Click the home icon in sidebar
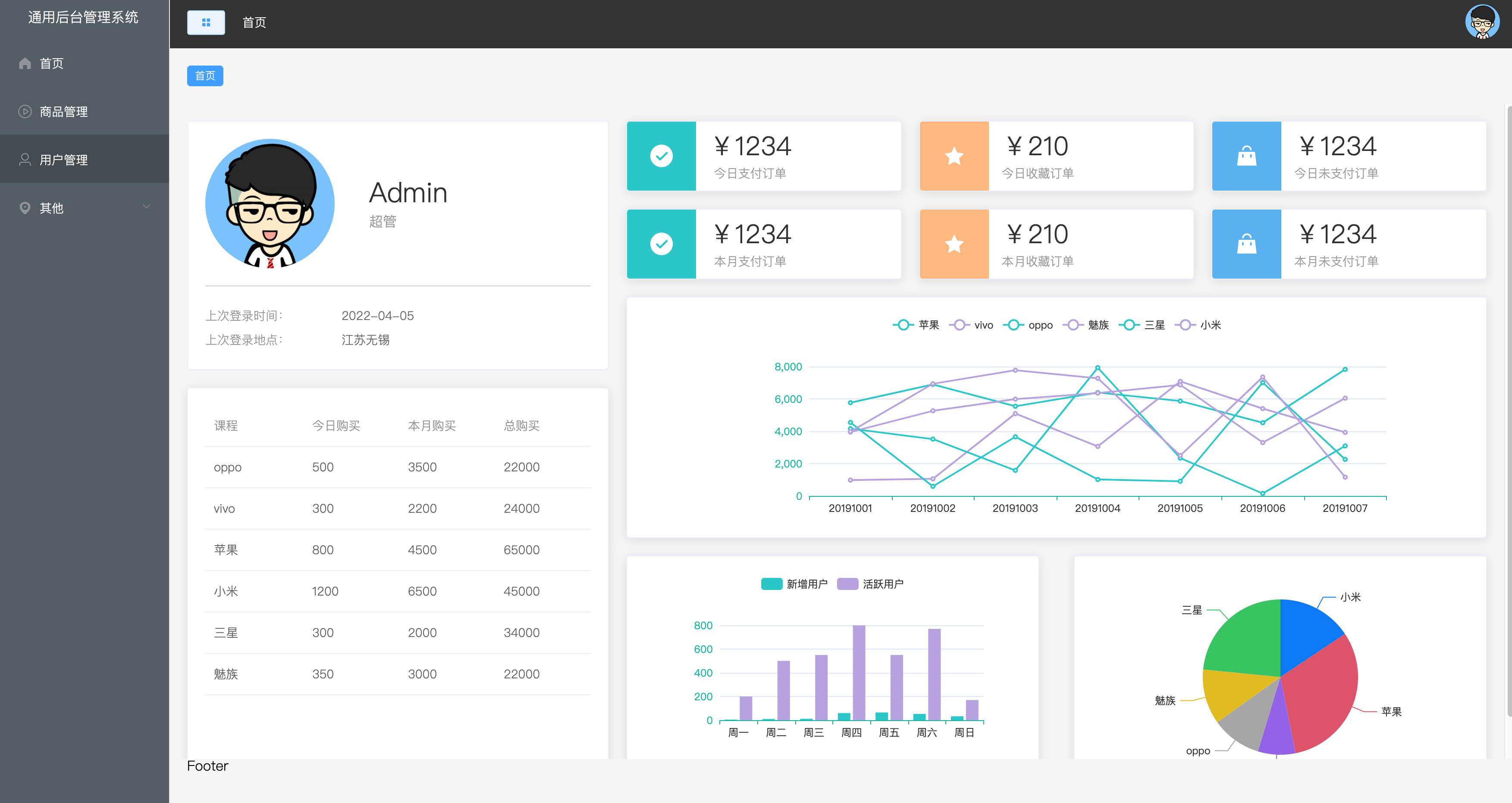Screen dimensions: 1512x803 (x=25, y=63)
